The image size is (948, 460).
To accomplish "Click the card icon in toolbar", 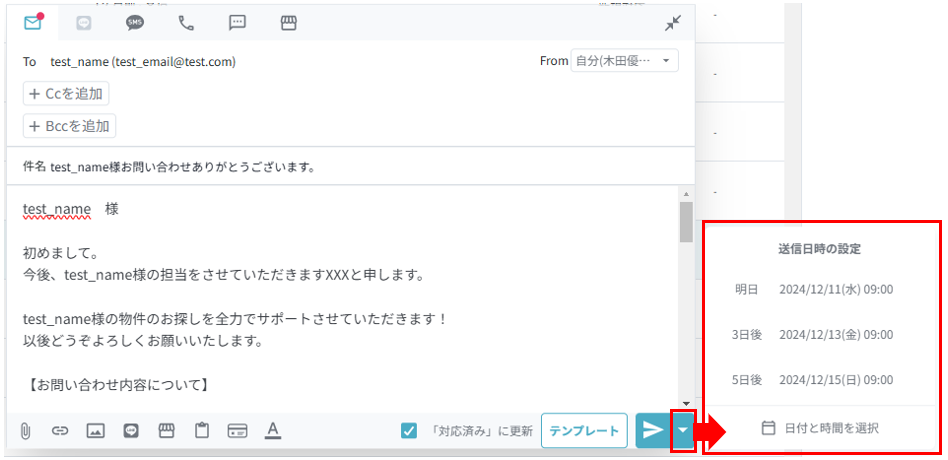I will coord(237,430).
